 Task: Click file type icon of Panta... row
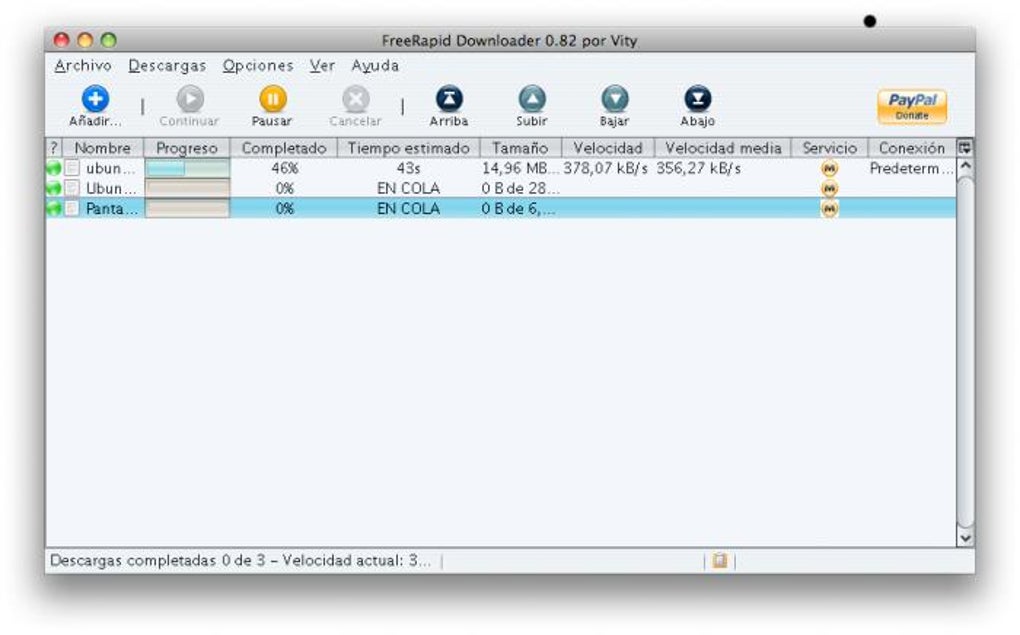(72, 209)
